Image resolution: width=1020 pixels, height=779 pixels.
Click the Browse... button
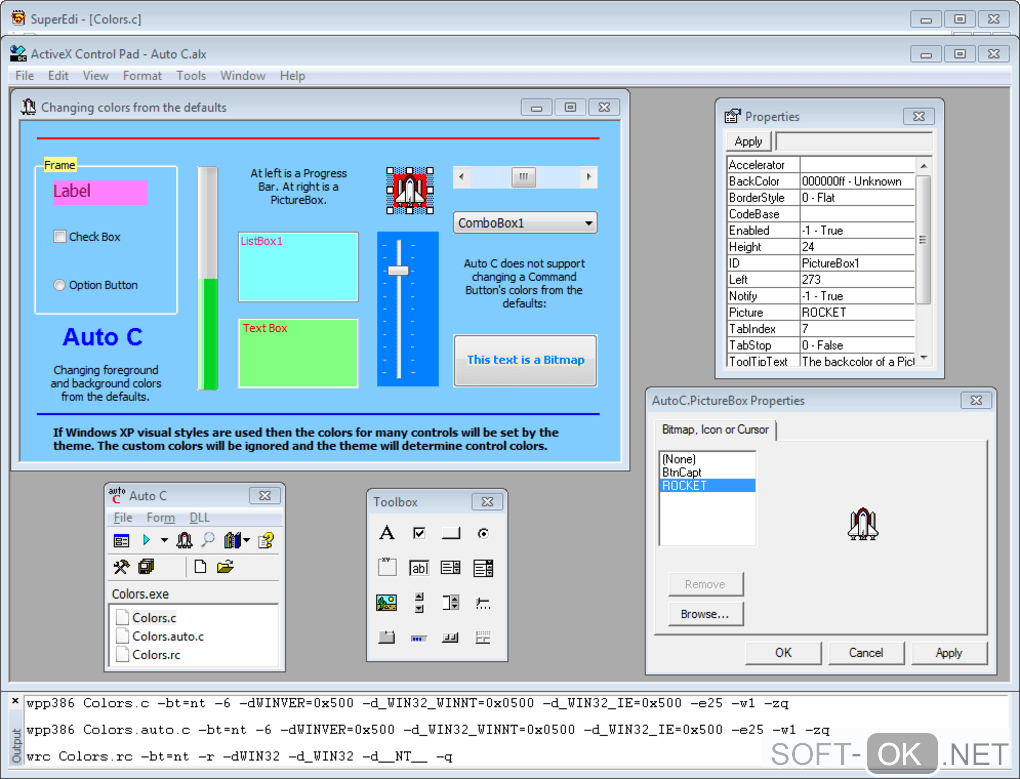(x=705, y=614)
